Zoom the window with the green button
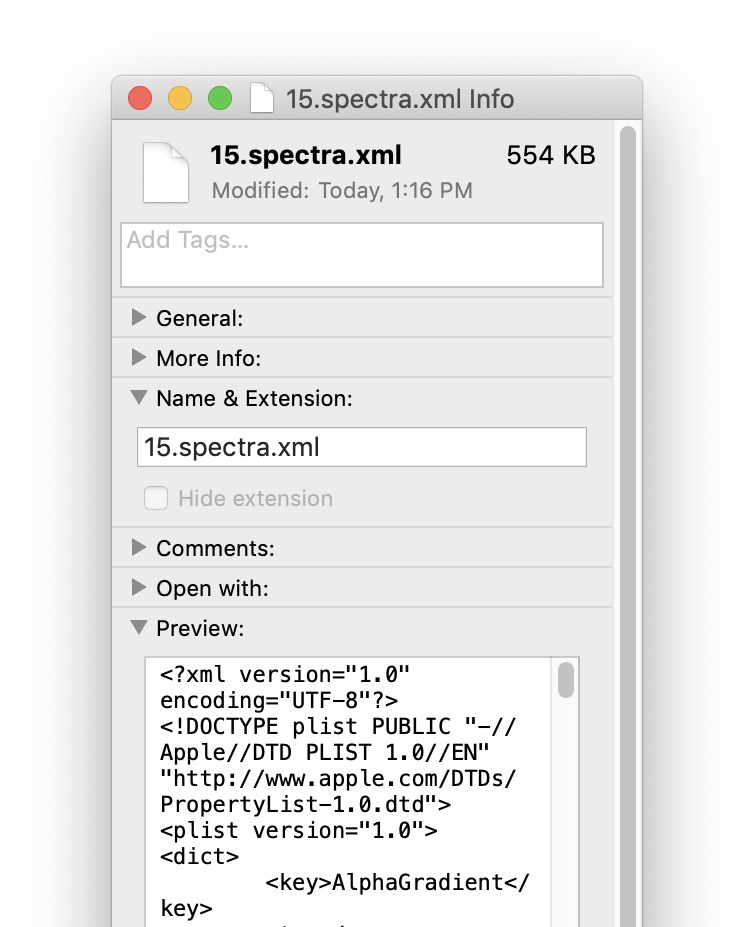 click(219, 99)
